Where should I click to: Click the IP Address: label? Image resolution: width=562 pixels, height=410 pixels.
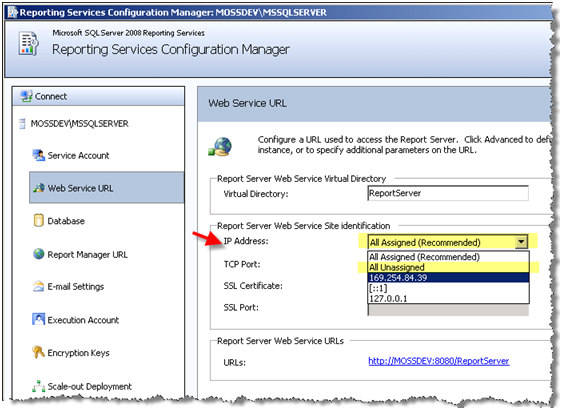click(x=246, y=241)
